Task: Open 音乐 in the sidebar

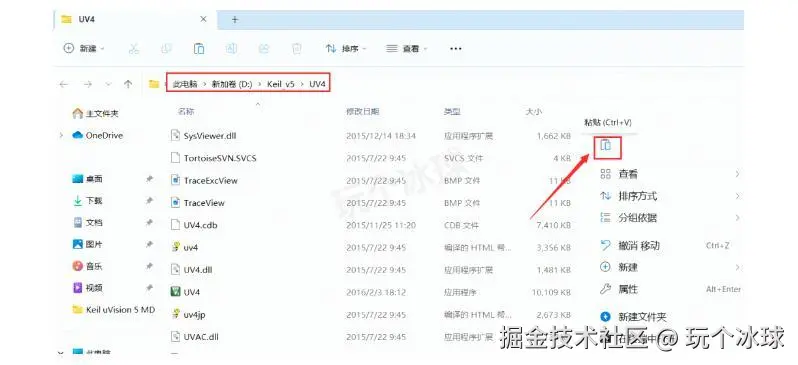Action: click(x=88, y=266)
